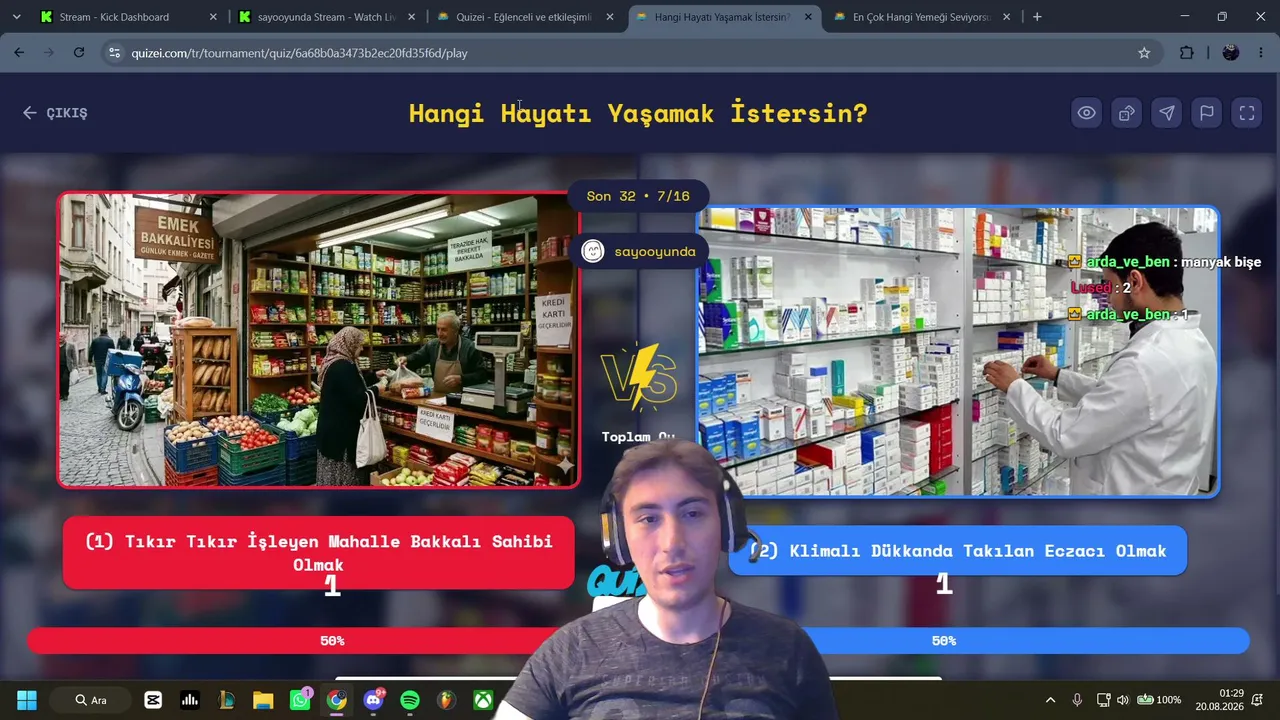This screenshot has height=720, width=1280.
Task: Click the 100% battery indicator
Action: point(1159,700)
